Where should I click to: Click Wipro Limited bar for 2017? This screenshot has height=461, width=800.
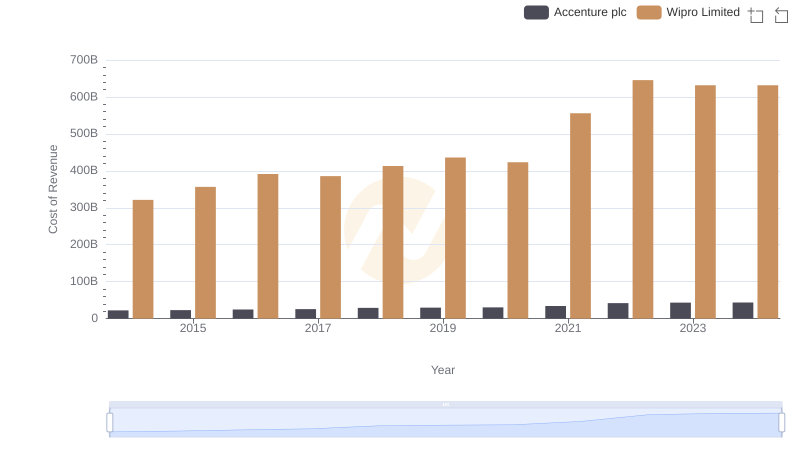330,247
